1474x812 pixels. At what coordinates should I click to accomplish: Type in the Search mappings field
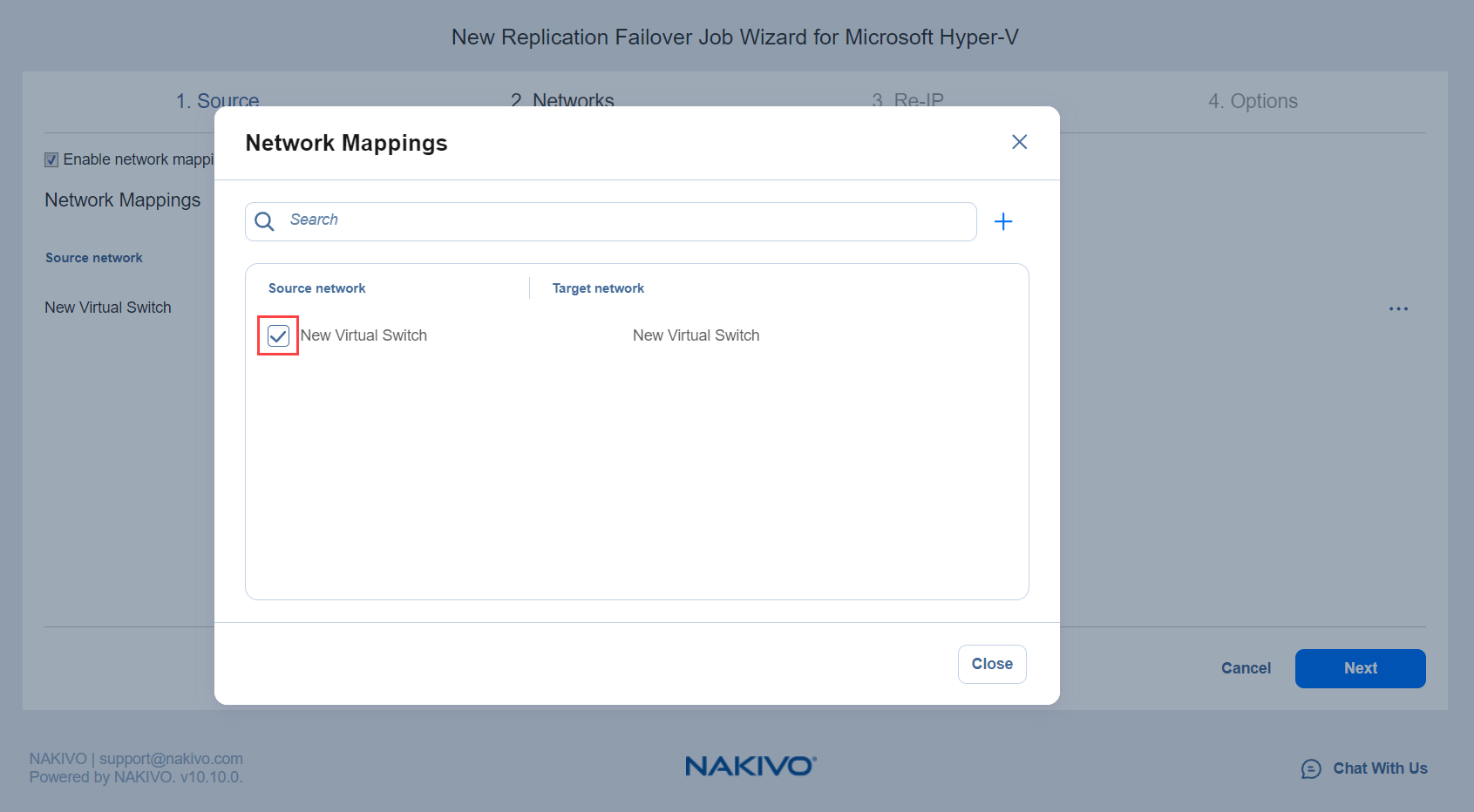point(628,220)
